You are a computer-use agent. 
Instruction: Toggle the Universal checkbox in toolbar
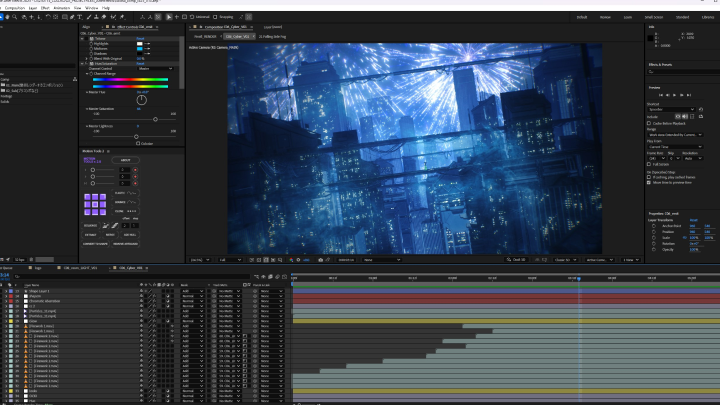pos(192,17)
